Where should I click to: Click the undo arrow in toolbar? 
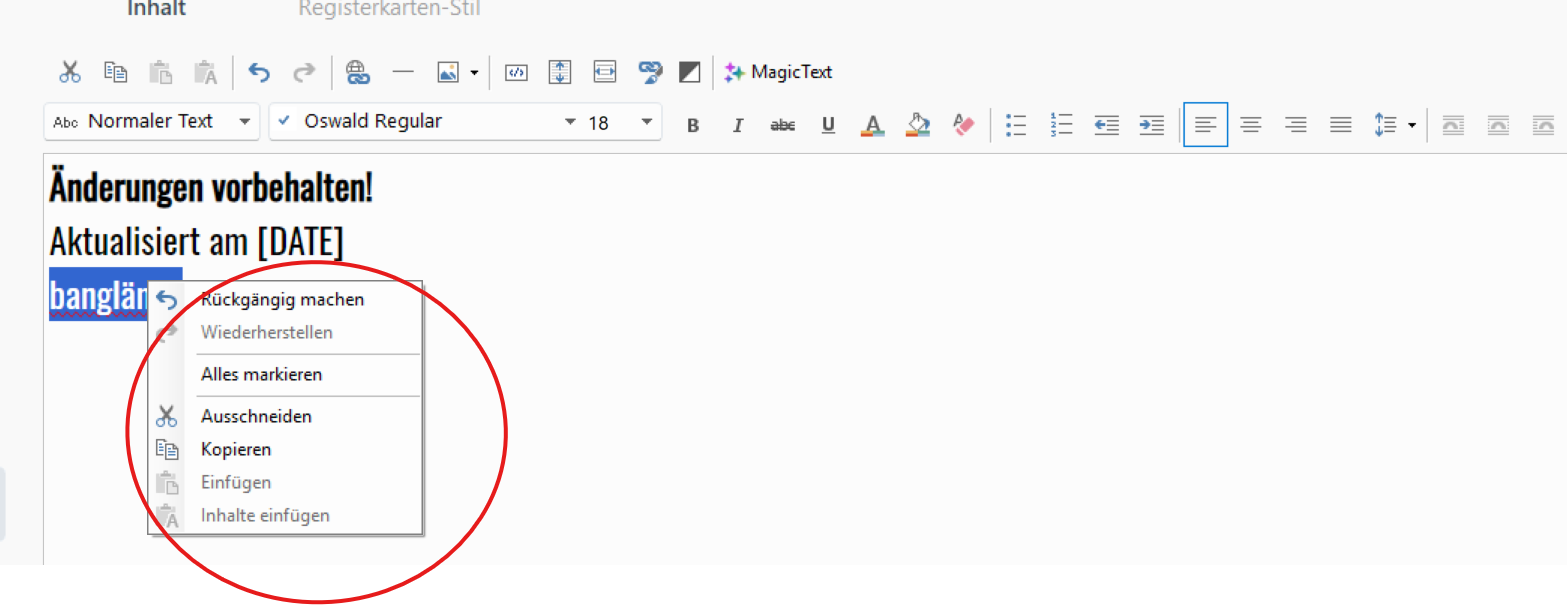[259, 72]
